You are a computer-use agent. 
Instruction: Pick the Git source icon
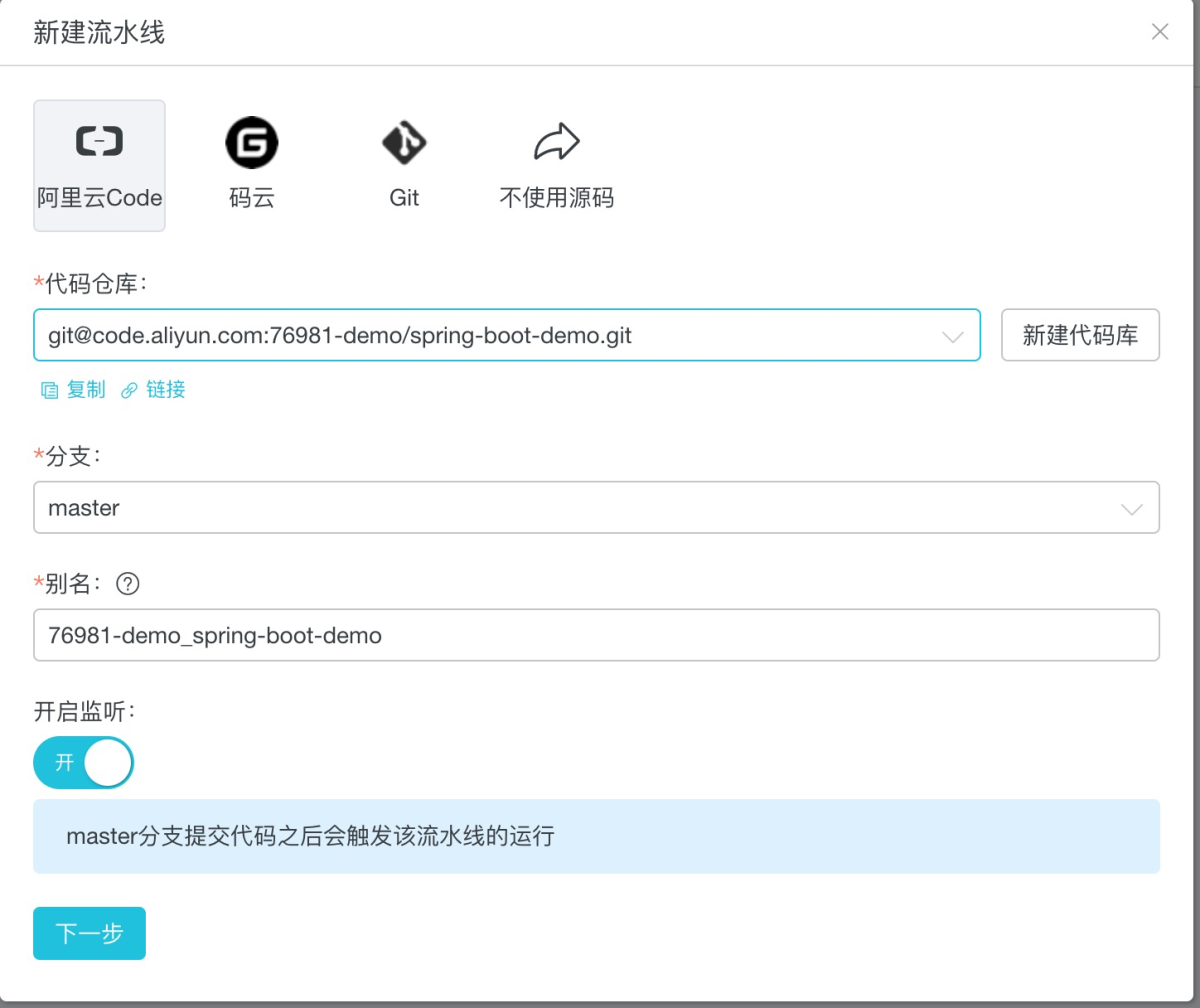point(404,143)
